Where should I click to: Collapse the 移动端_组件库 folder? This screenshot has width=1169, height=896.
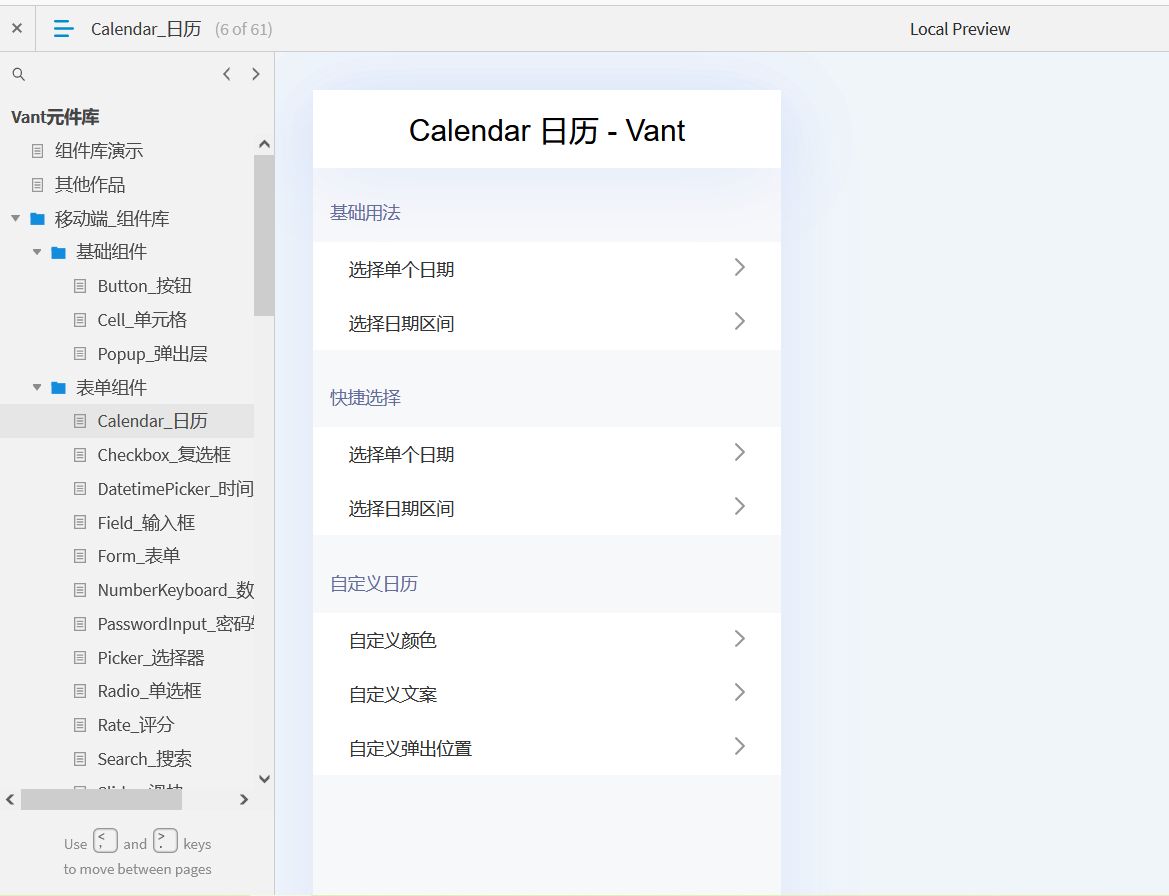pyautogui.click(x=16, y=218)
